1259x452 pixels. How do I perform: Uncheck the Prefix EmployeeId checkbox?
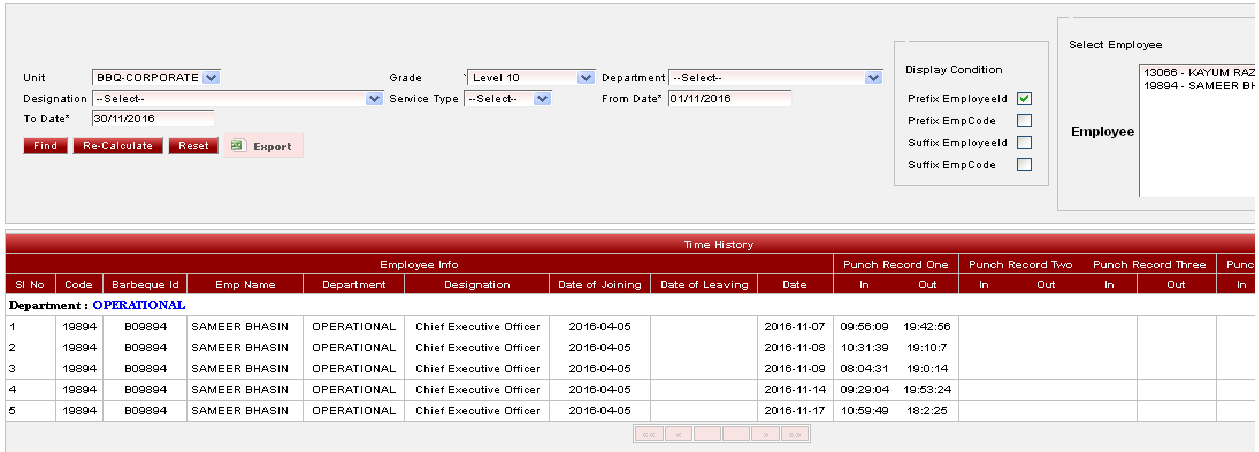[1024, 99]
